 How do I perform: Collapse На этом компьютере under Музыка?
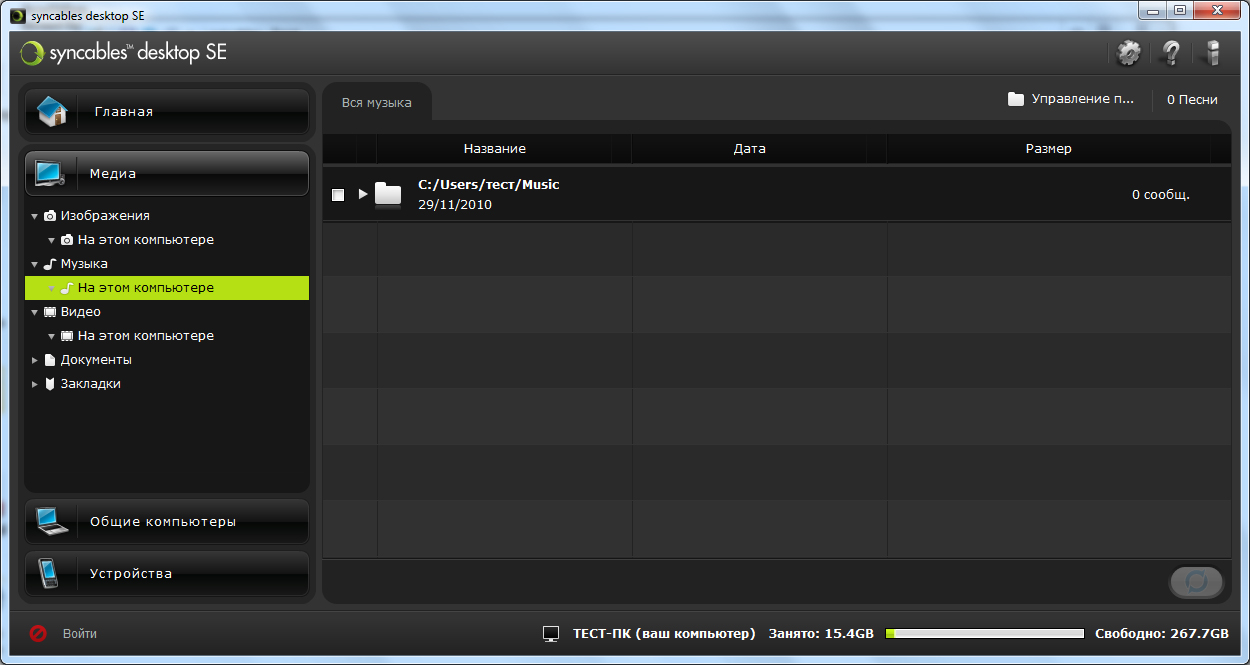52,288
